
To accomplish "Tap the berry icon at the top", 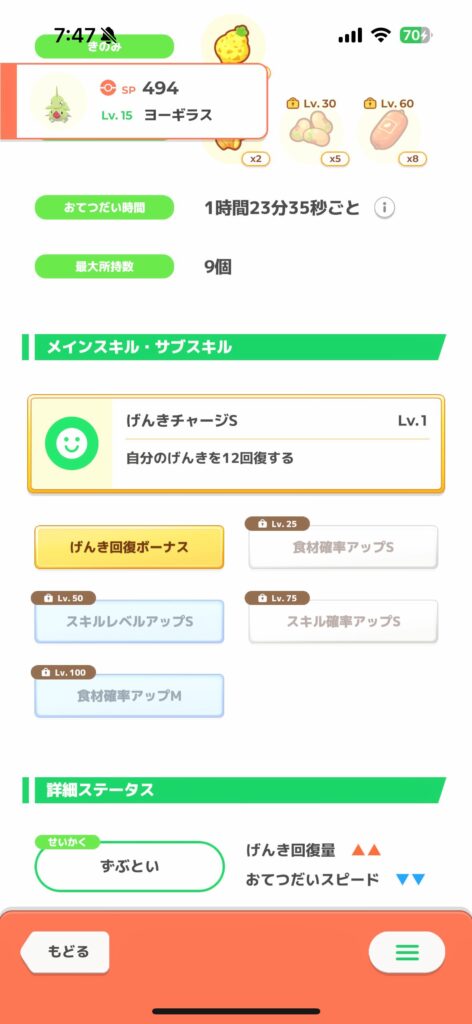I will tap(232, 40).
